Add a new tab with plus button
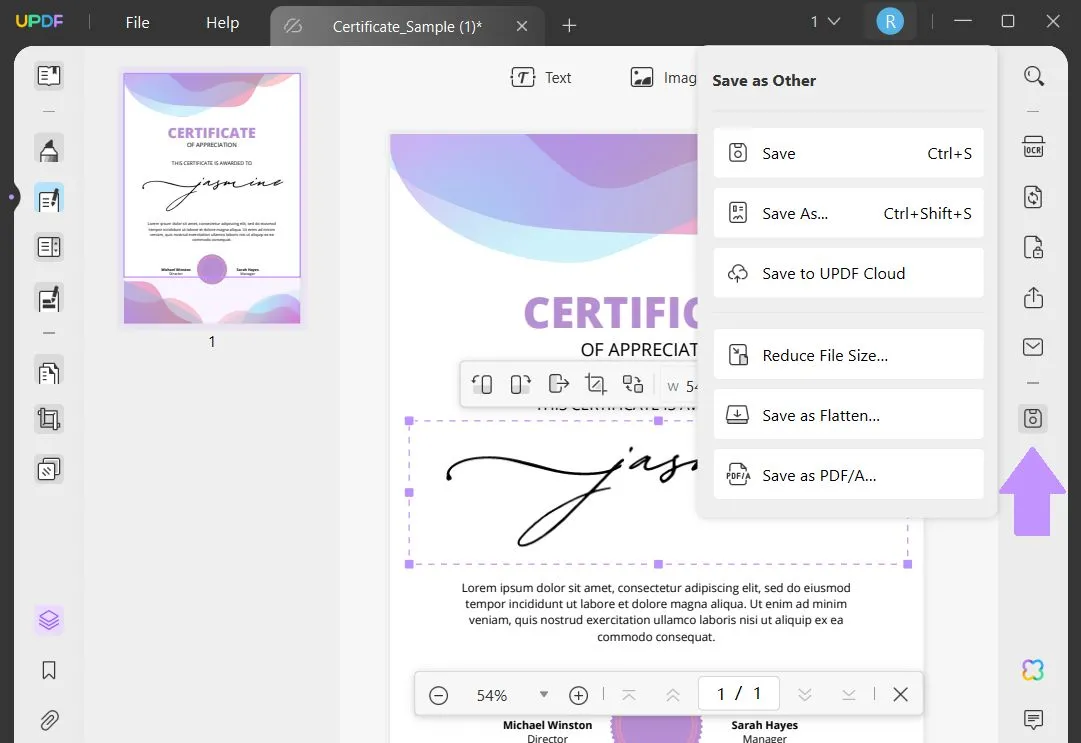Image resolution: width=1081 pixels, height=743 pixels. 569,26
